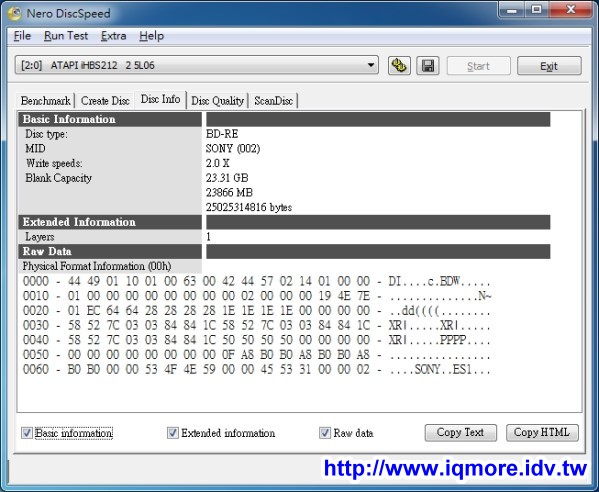The width and height of the screenshot is (599, 492).
Task: Click the Nero DiscSpeed title bar icon
Action: pyautogui.click(x=15, y=14)
